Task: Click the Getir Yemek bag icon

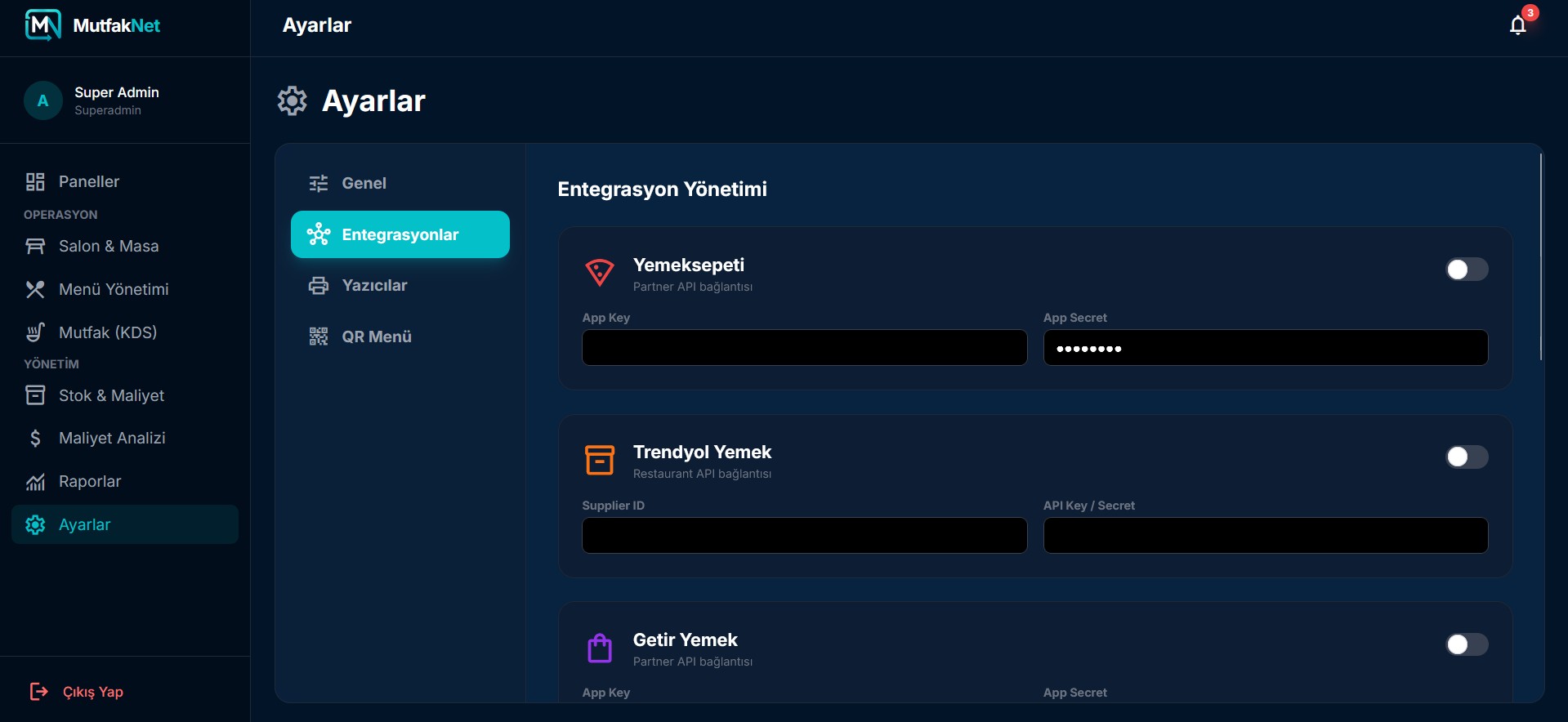Action: click(x=599, y=648)
